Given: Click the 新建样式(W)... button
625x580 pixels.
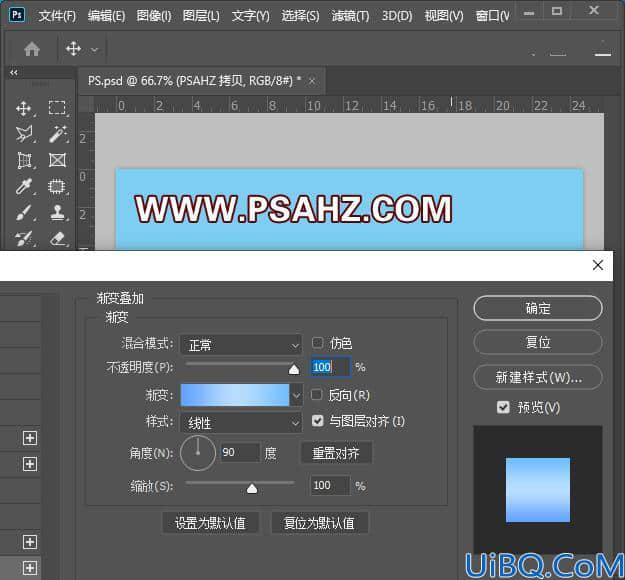Looking at the screenshot, I should coord(538,377).
